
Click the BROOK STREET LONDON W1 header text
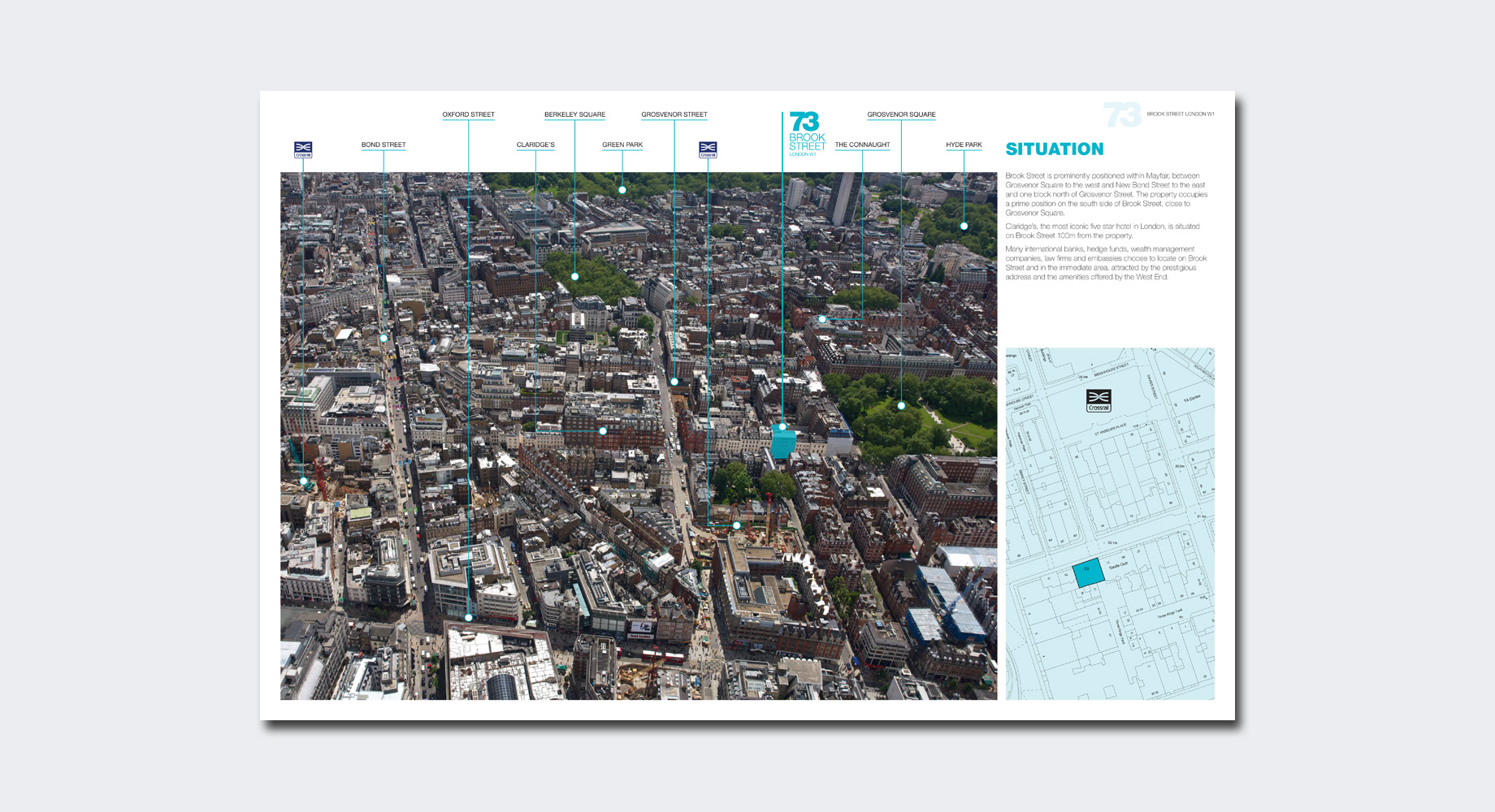coord(1181,114)
